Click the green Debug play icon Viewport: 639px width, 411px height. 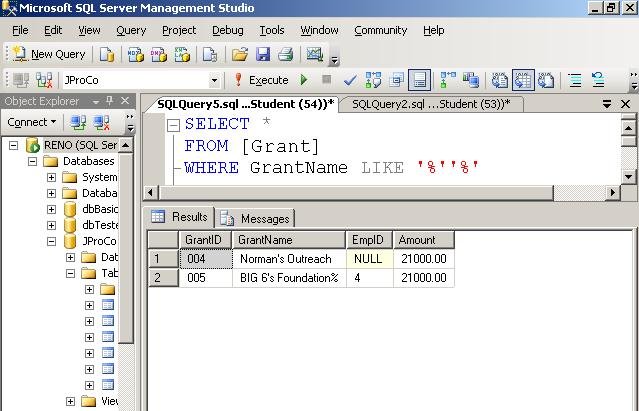(304, 79)
